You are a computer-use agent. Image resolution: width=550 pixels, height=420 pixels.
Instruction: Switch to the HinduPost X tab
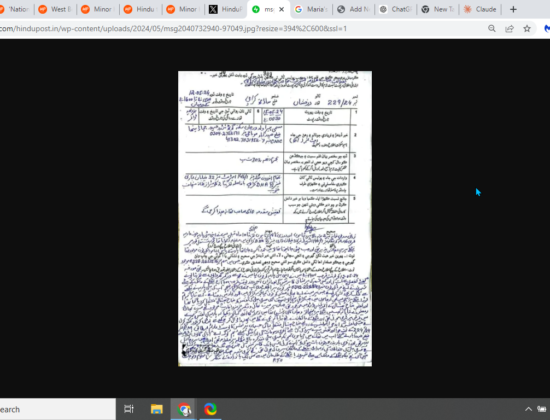(226, 9)
